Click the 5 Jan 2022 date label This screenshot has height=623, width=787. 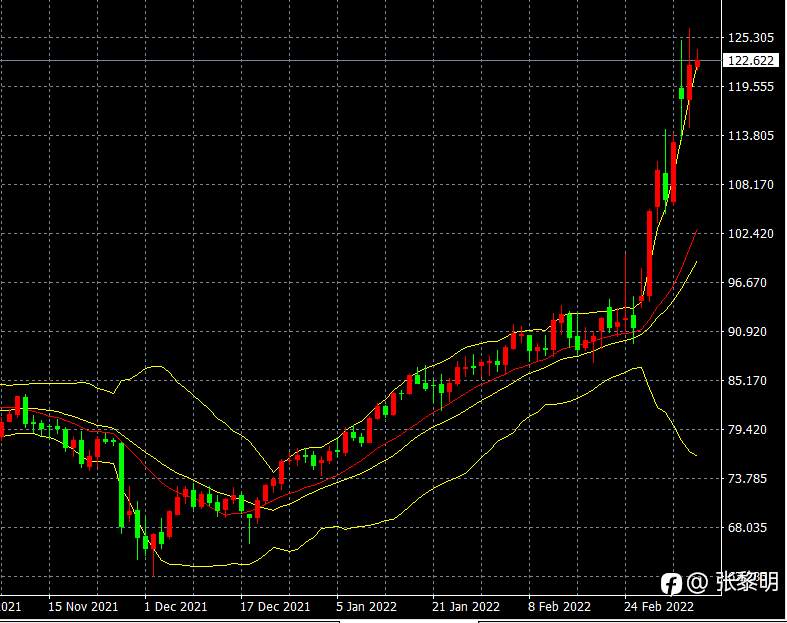(x=366, y=607)
